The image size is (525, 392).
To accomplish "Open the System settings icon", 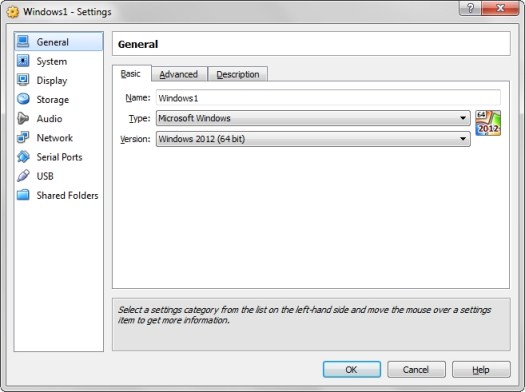I will click(23, 61).
